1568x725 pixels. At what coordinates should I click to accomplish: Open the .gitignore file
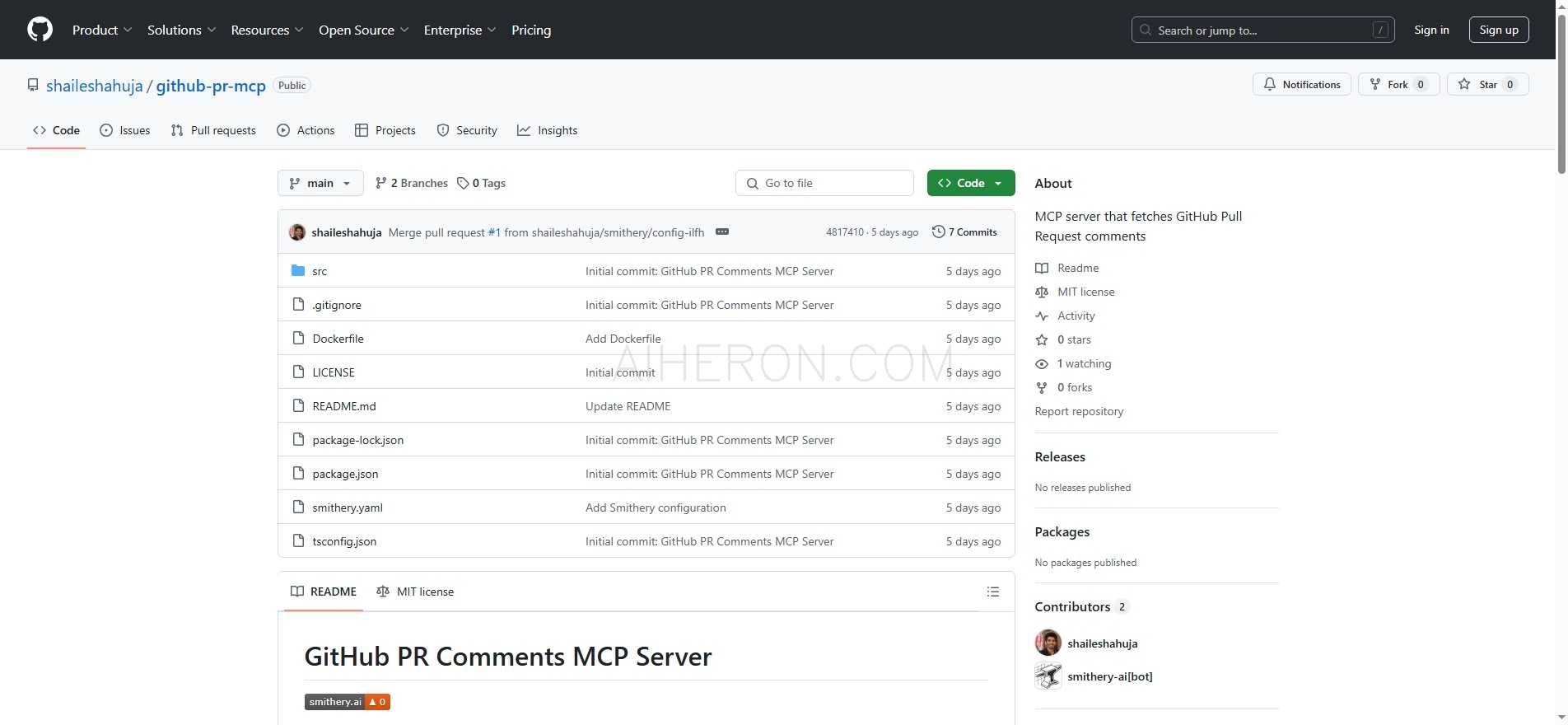337,305
